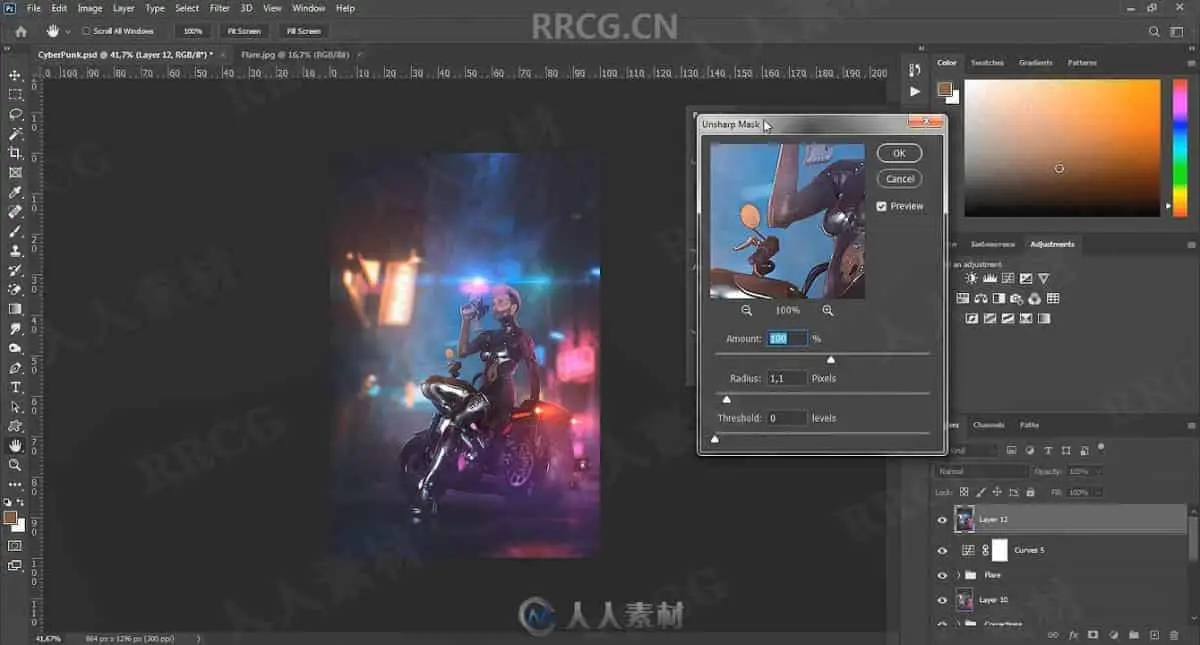1200x645 pixels.
Task: Select the Healing Brush tool
Action: (x=15, y=211)
